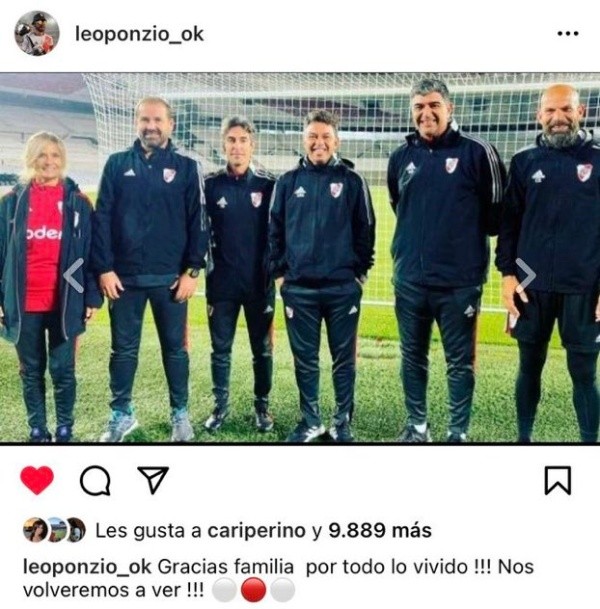Open comments with the speech bubble icon
The width and height of the screenshot is (600, 609).
click(95, 480)
